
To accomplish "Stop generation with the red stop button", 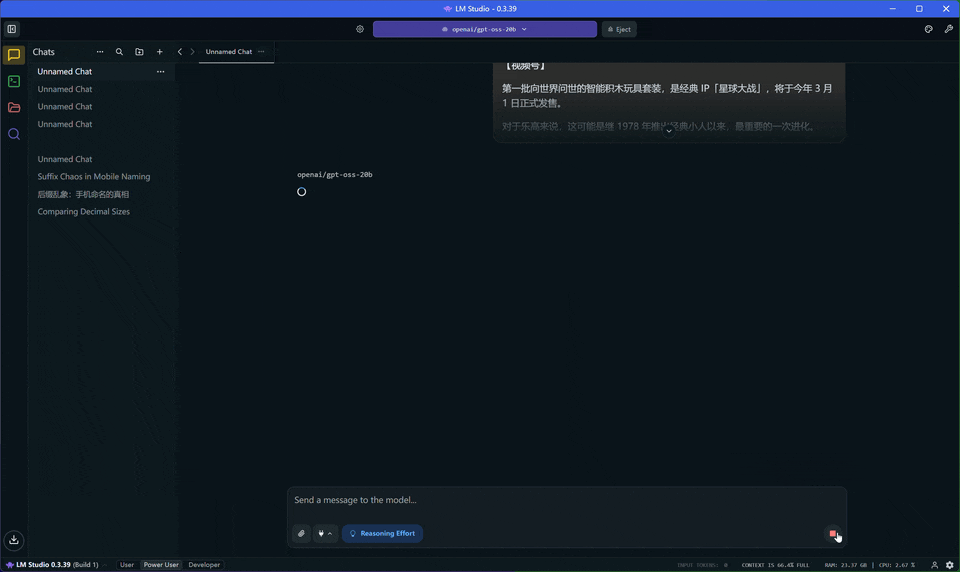I will pyautogui.click(x=833, y=534).
